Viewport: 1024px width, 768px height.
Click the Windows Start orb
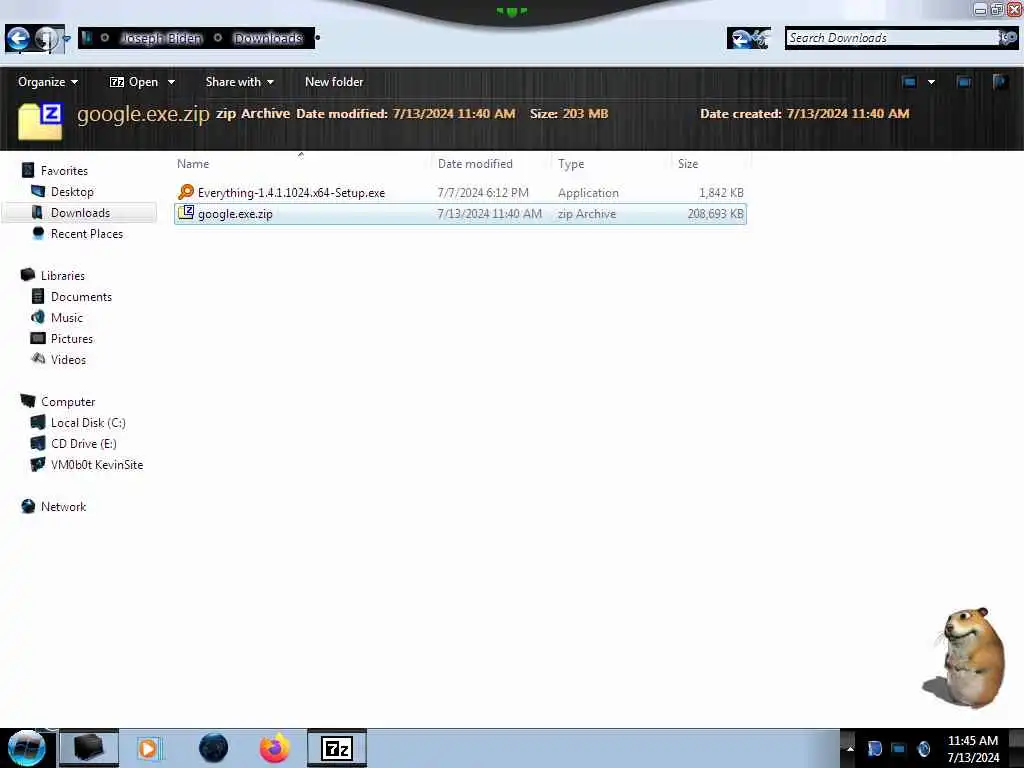(26, 748)
